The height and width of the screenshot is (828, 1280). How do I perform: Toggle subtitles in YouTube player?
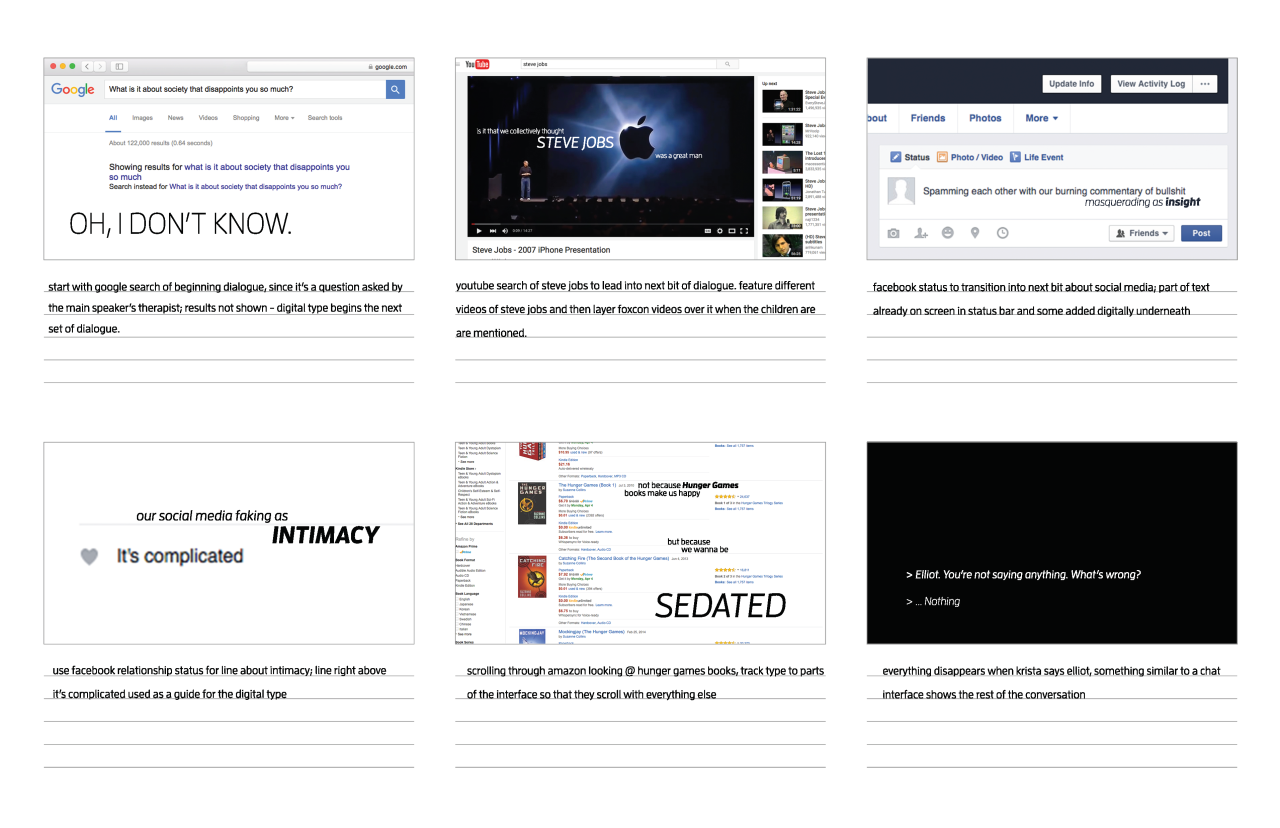coord(706,231)
